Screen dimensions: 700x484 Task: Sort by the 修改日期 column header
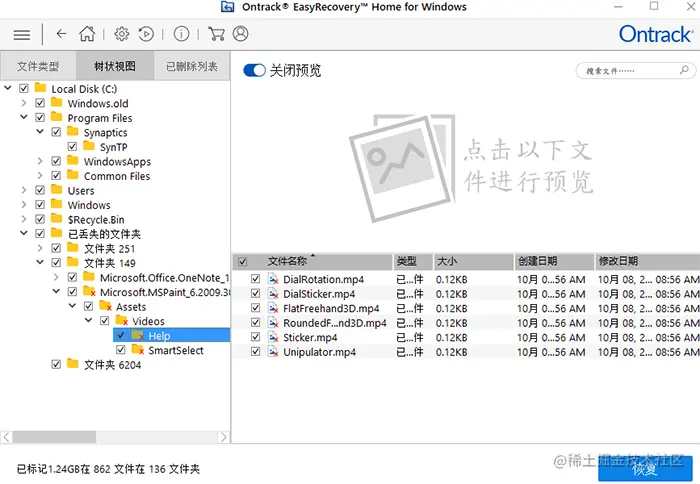click(647, 261)
